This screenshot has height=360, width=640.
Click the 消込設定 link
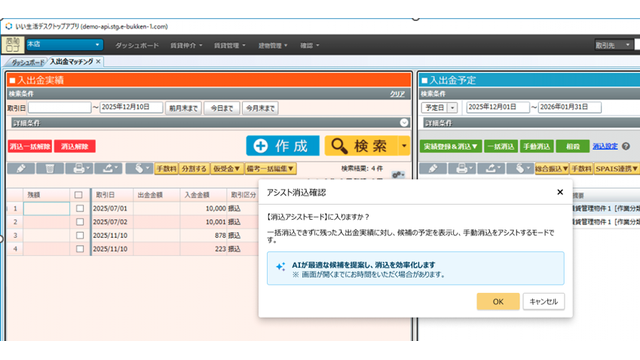point(605,146)
